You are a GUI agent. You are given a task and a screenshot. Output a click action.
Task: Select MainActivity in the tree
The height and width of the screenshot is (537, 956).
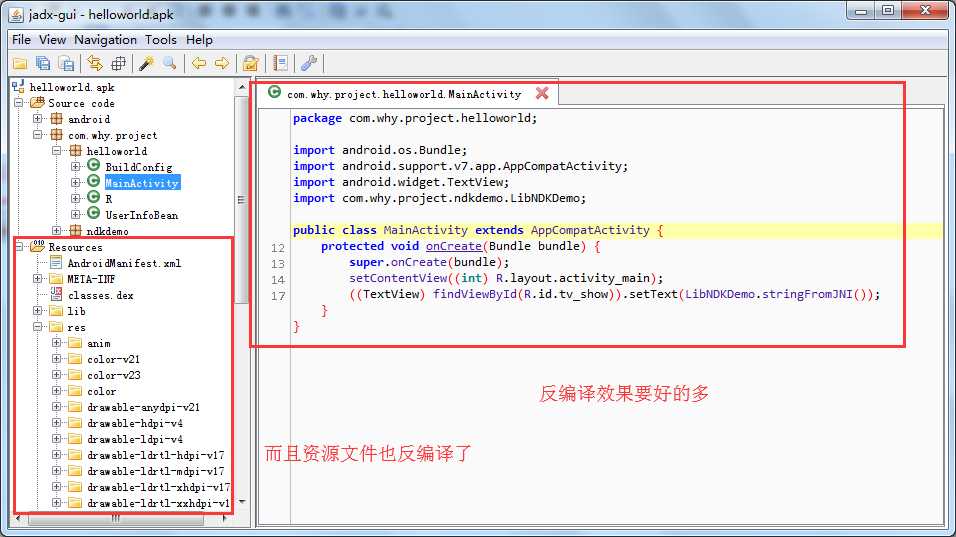click(x=142, y=183)
